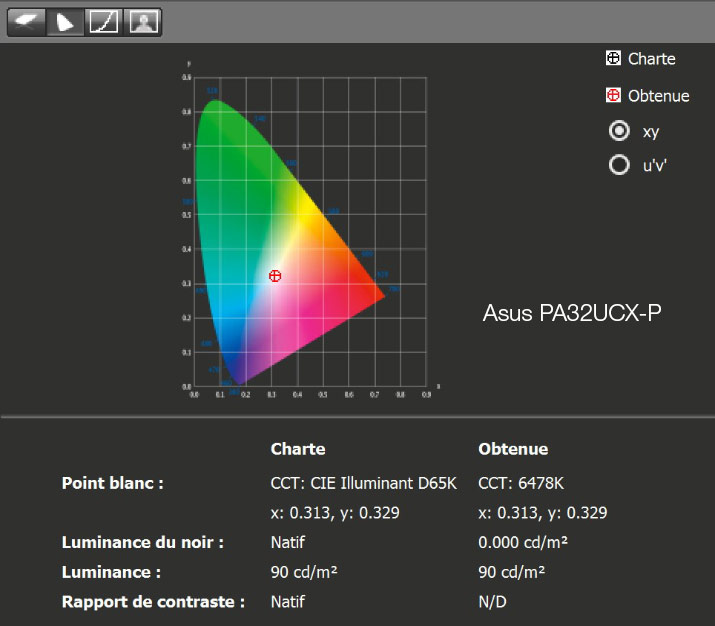Click the Obtenue column header

coord(513,449)
